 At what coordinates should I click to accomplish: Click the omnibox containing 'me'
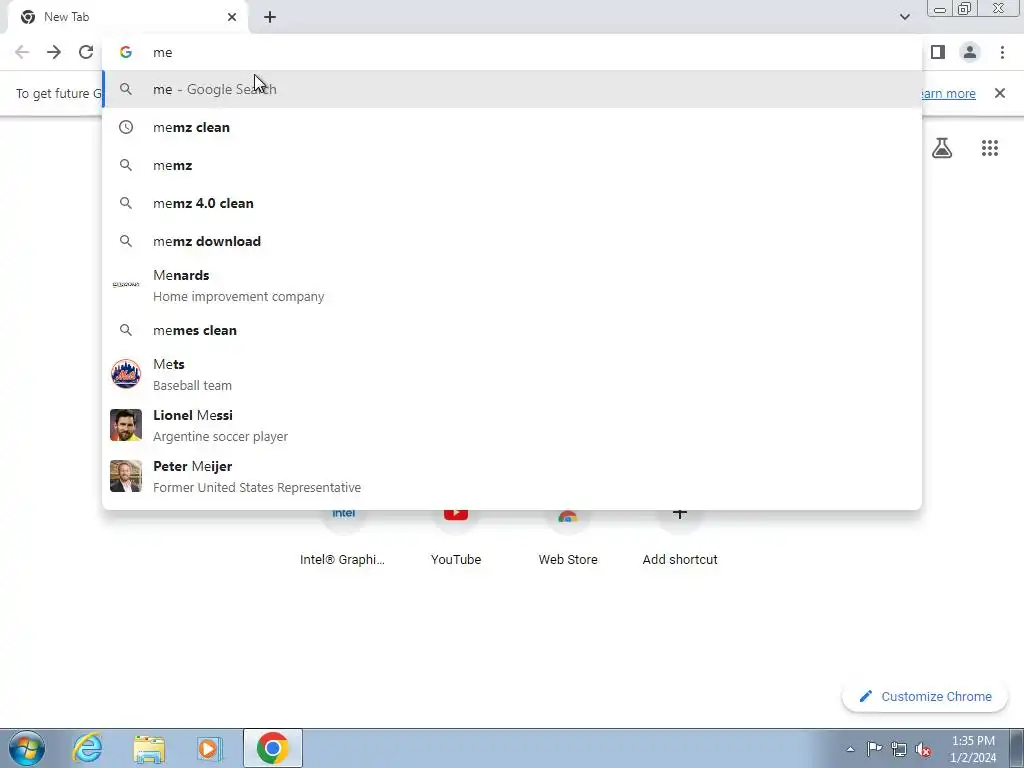(512, 52)
